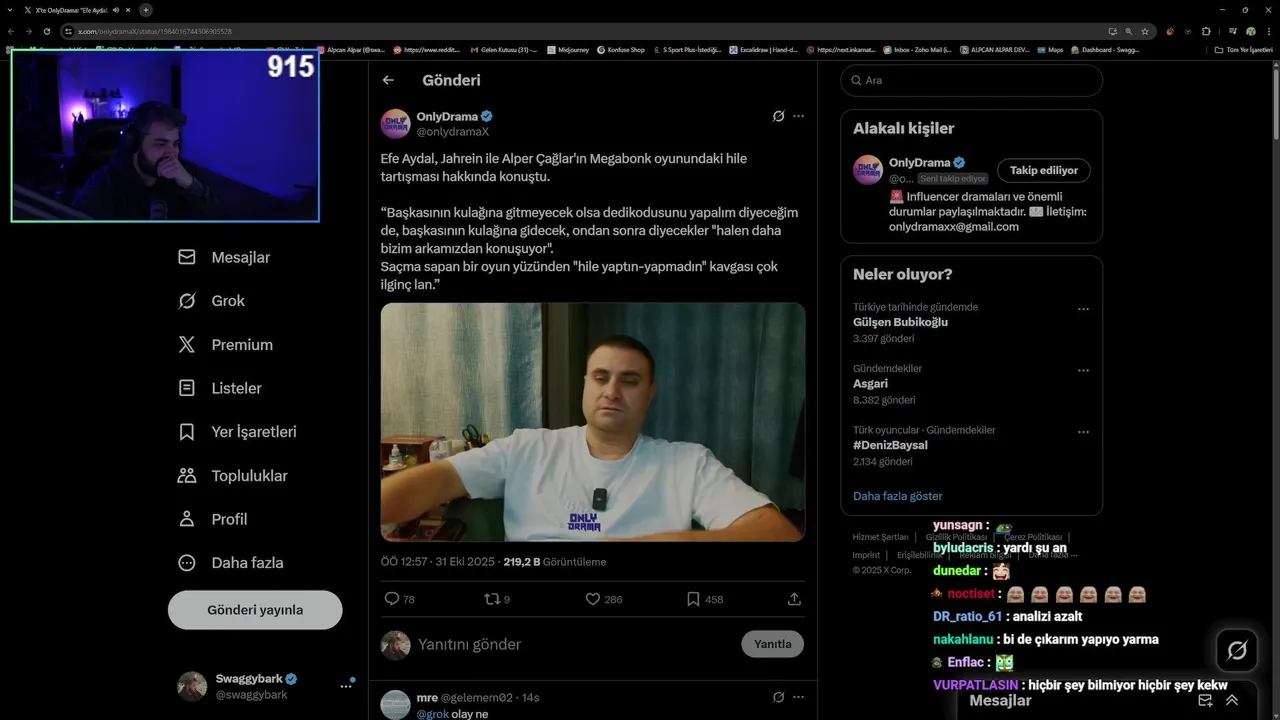Open Swaggybark account menu dots
Viewport: 1280px width, 720px height.
tap(346, 686)
